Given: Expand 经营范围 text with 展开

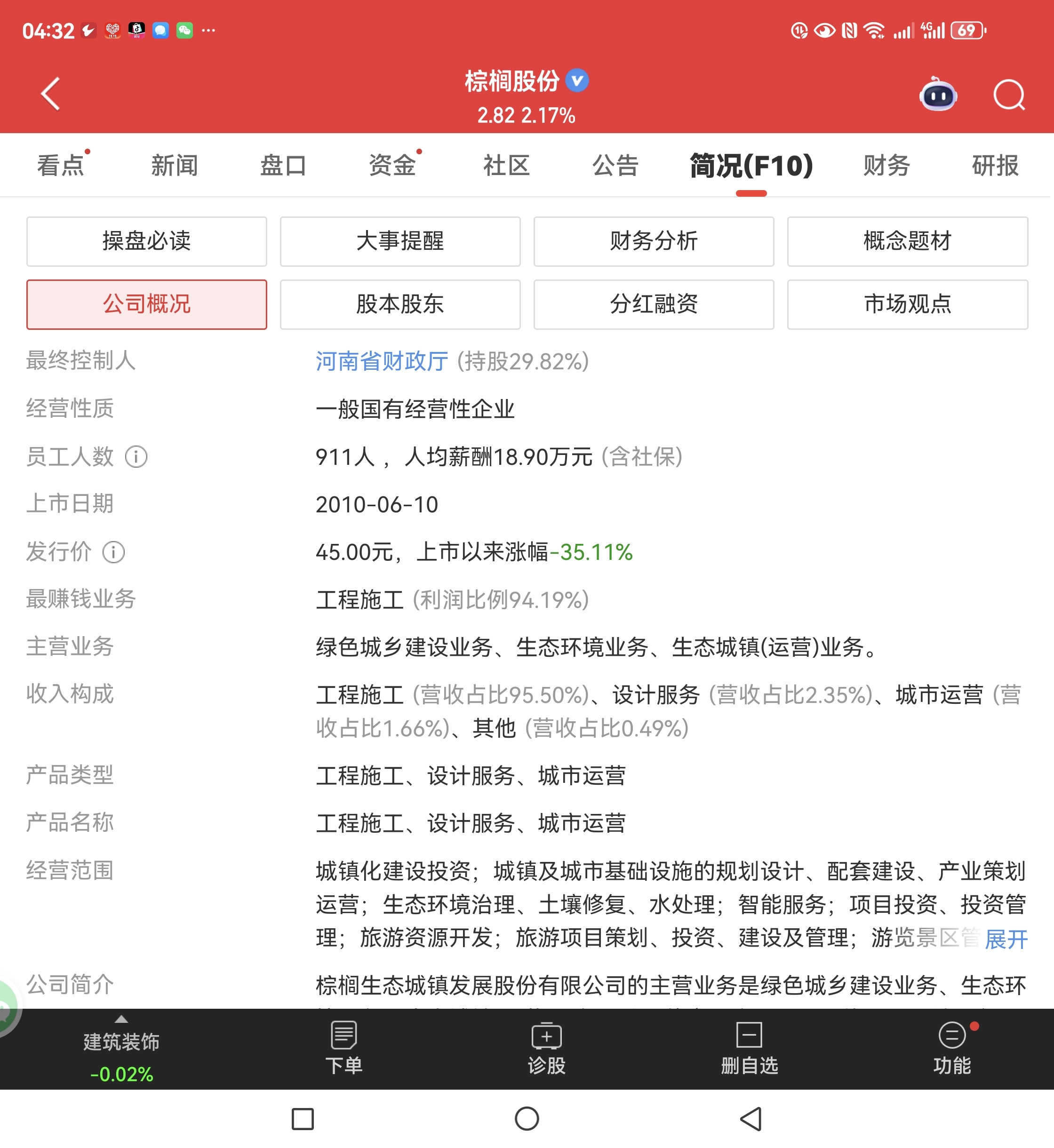Looking at the screenshot, I should [1006, 939].
